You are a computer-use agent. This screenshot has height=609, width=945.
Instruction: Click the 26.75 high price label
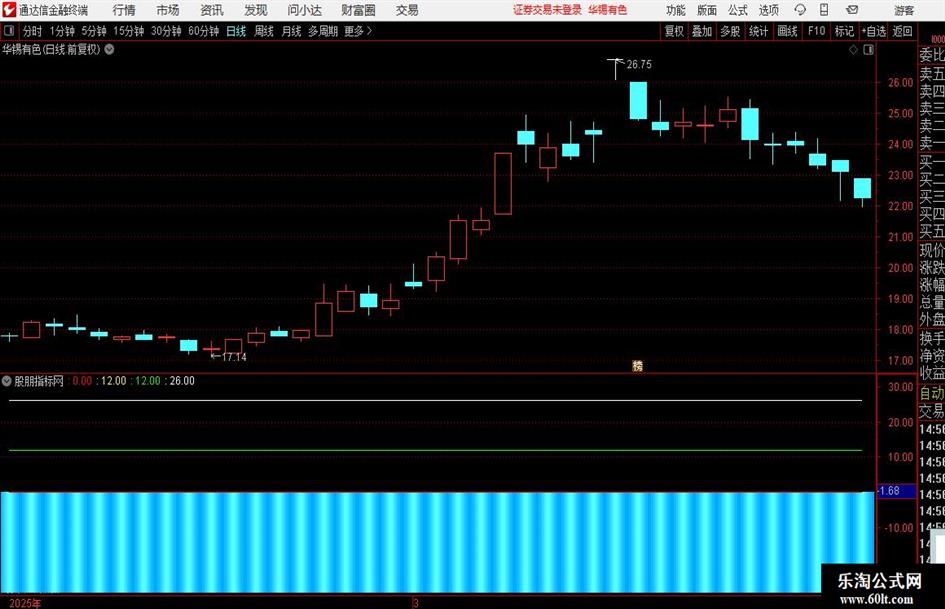(x=639, y=65)
